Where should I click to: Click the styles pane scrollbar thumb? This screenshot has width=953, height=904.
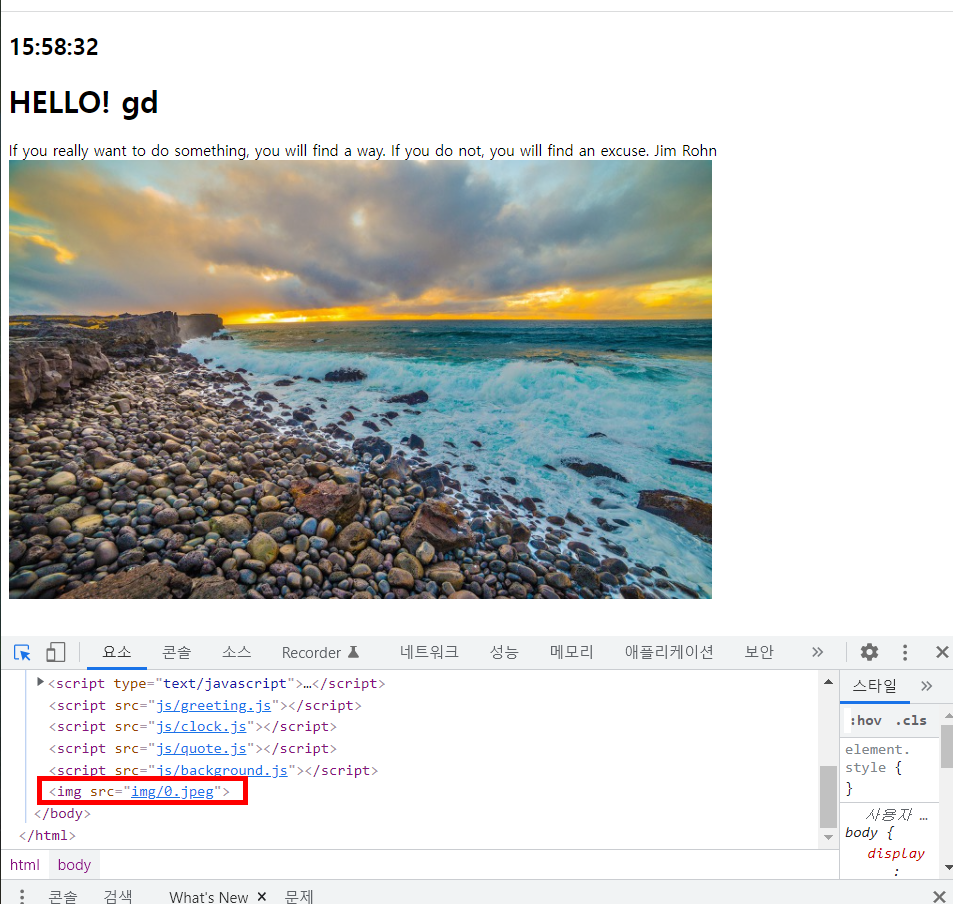pyautogui.click(x=947, y=747)
